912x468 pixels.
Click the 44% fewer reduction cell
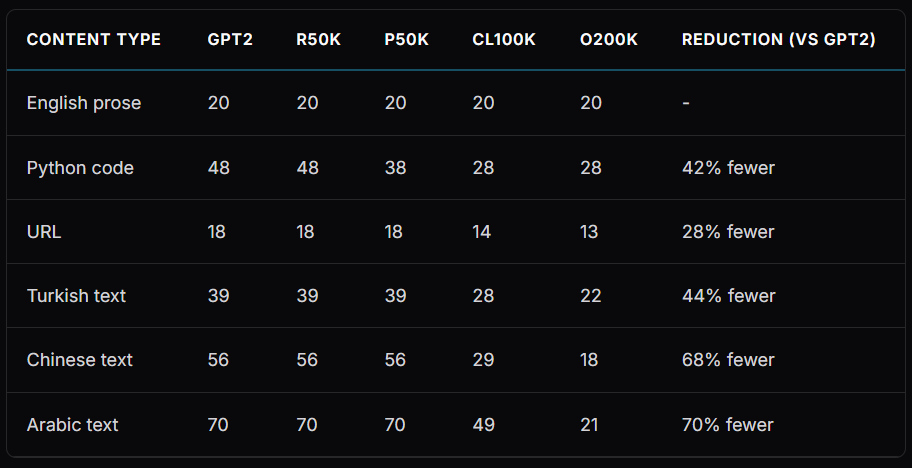point(728,296)
